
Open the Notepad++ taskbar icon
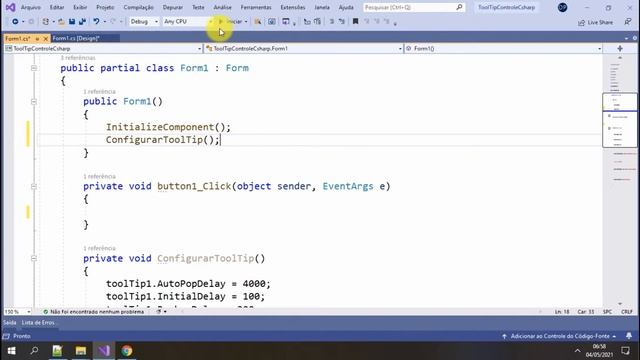(58, 351)
